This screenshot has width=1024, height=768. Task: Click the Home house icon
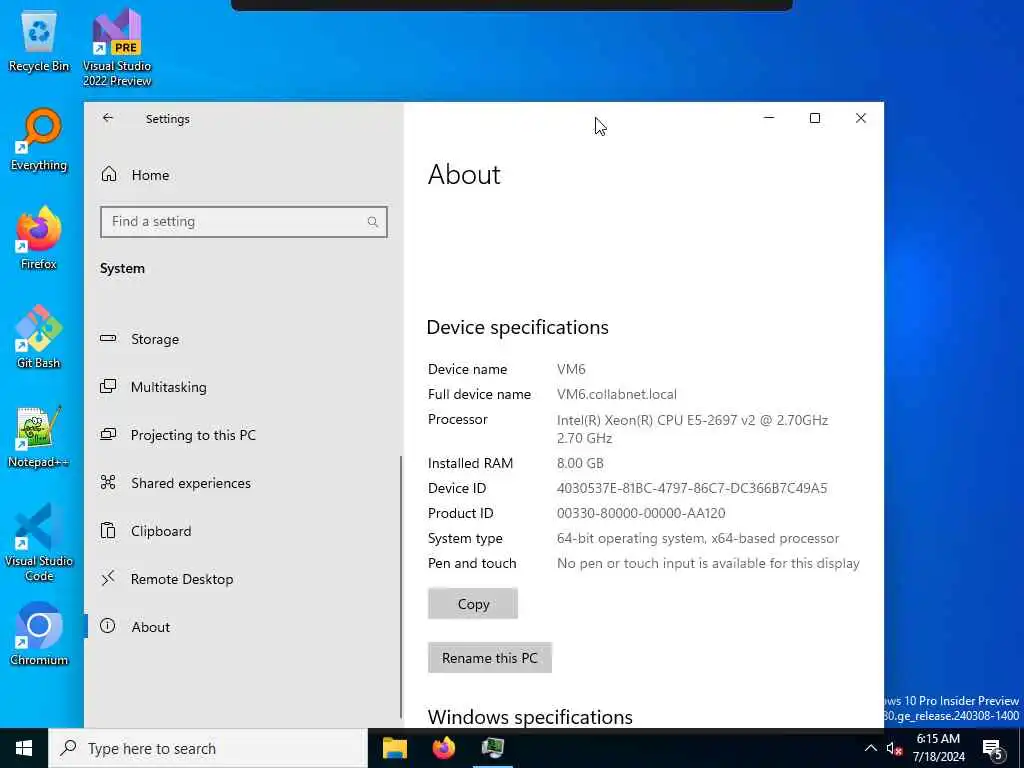[x=108, y=174]
